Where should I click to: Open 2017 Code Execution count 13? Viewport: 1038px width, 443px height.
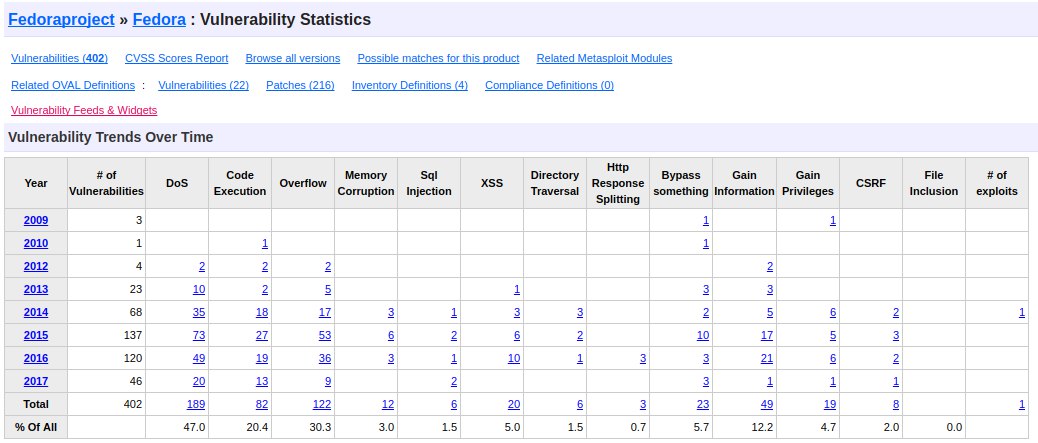[261, 381]
